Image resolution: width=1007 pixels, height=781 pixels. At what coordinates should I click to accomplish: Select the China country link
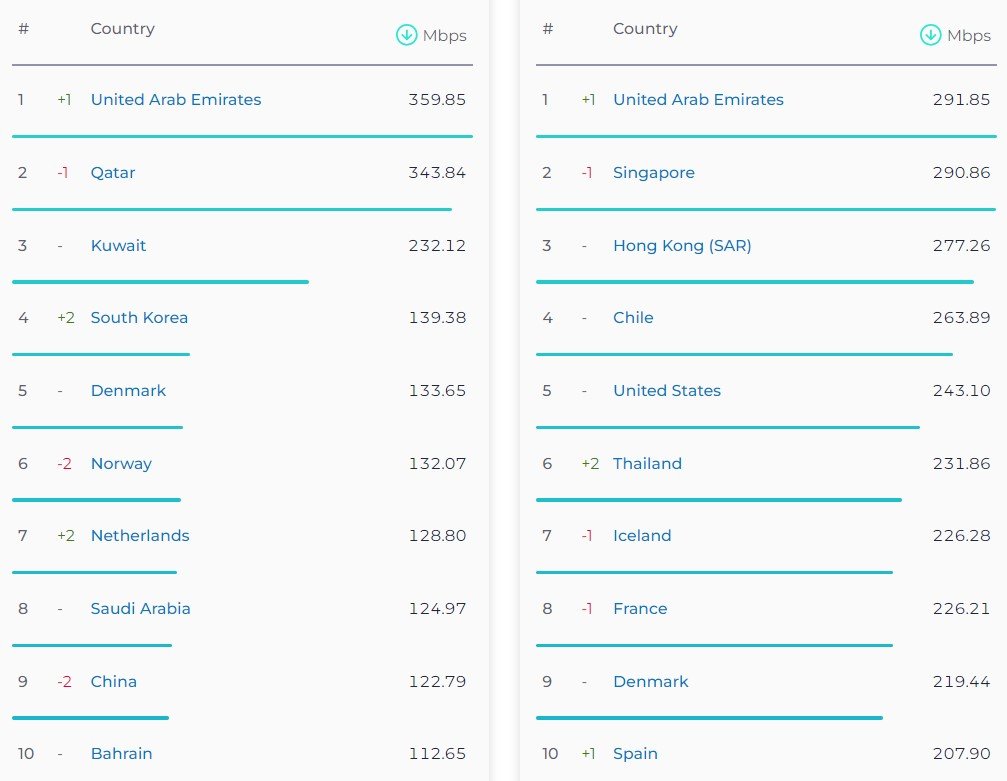[114, 682]
